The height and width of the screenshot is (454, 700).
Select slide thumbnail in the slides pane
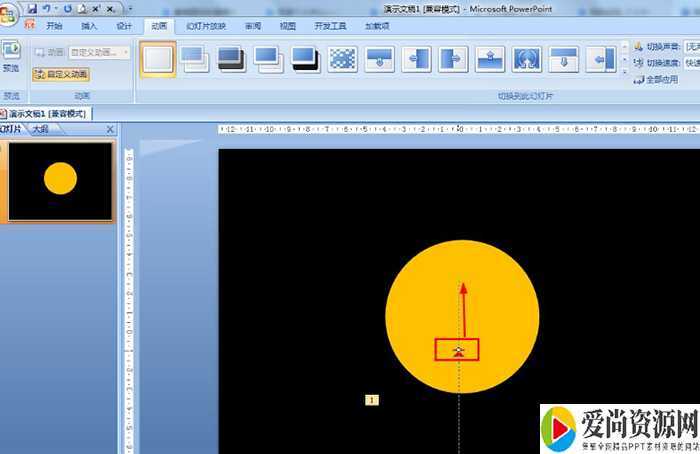pos(61,181)
